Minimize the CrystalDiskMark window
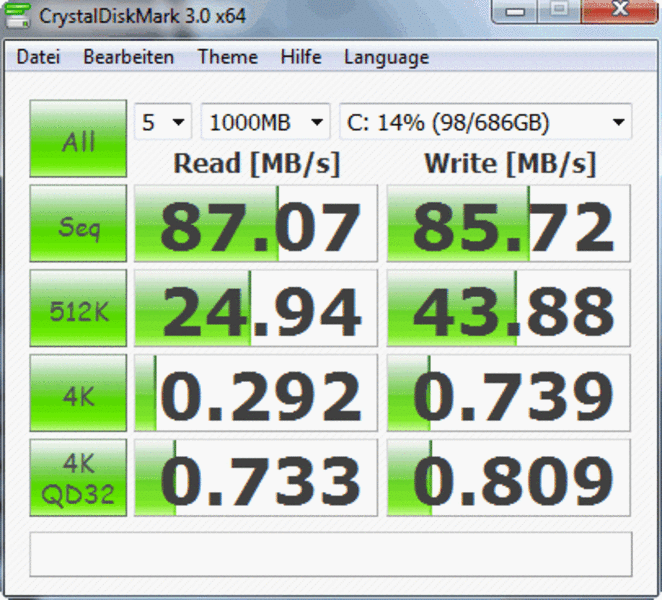The height and width of the screenshot is (600, 662). pyautogui.click(x=515, y=11)
